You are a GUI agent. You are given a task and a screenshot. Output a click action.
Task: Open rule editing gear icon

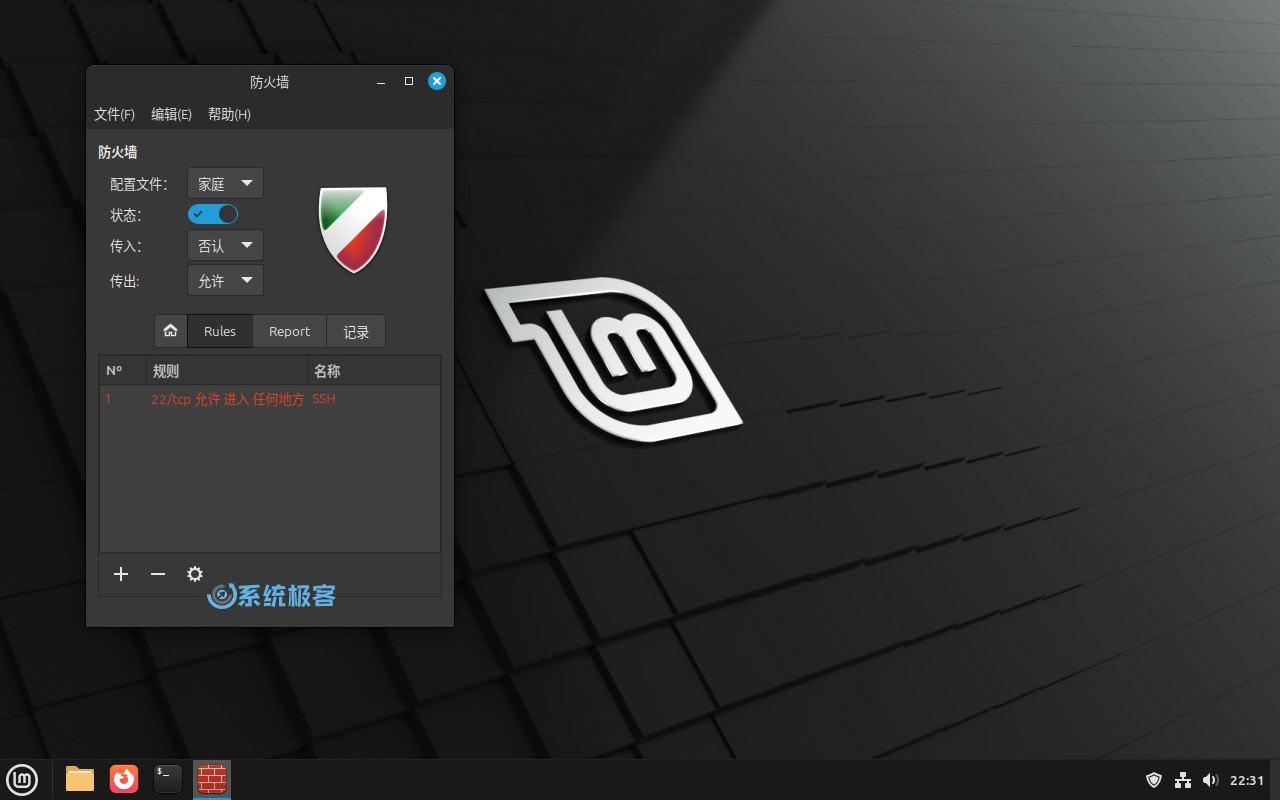click(195, 574)
